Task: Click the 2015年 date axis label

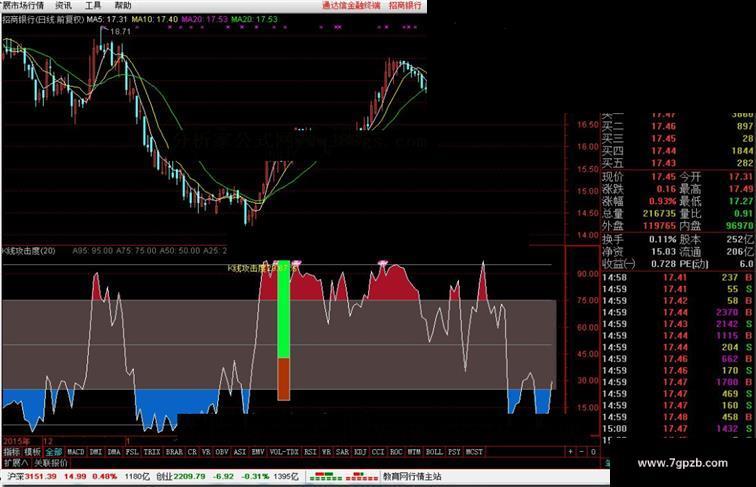Action: pyautogui.click(x=16, y=441)
